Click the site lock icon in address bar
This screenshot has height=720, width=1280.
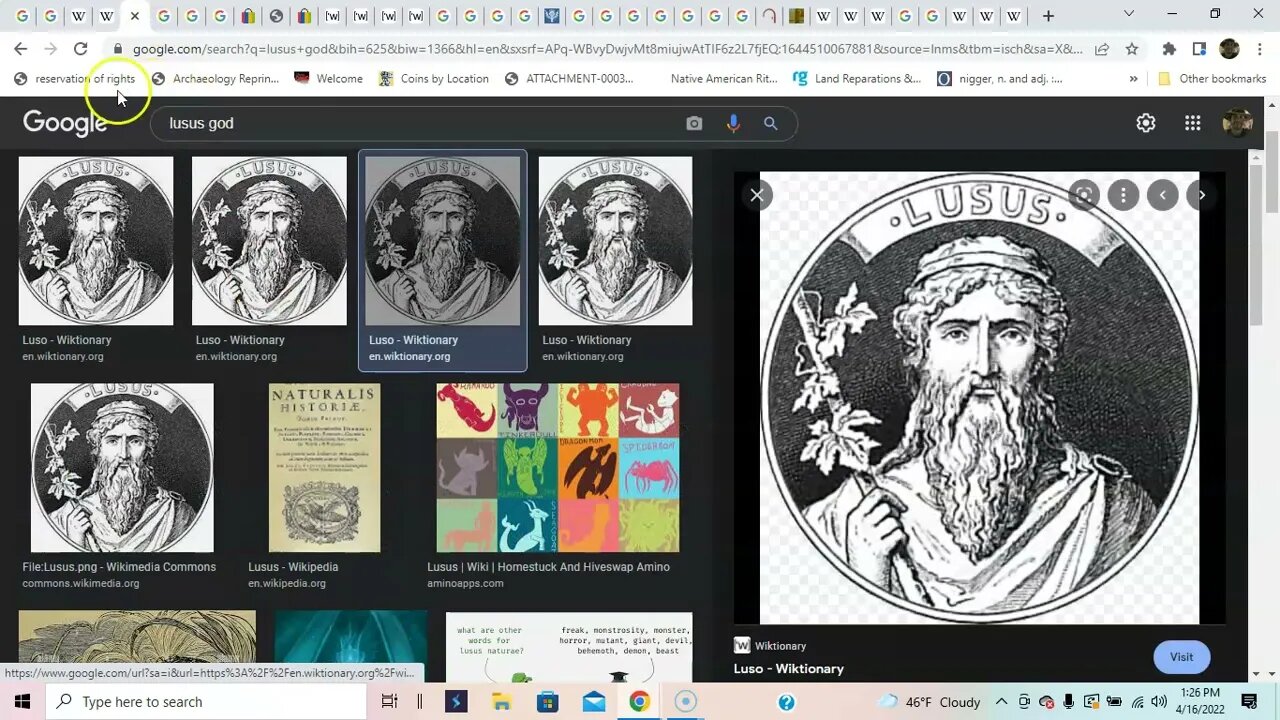point(118,49)
